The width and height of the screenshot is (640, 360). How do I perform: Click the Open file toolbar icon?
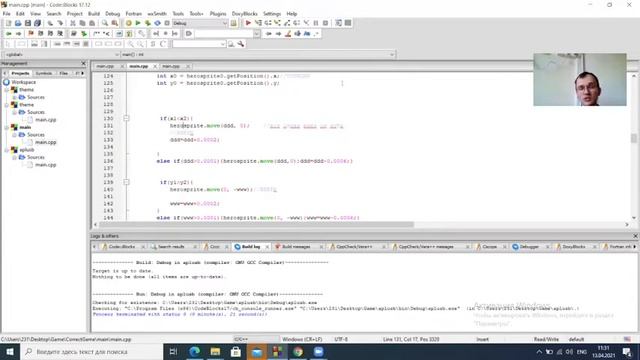18,23
